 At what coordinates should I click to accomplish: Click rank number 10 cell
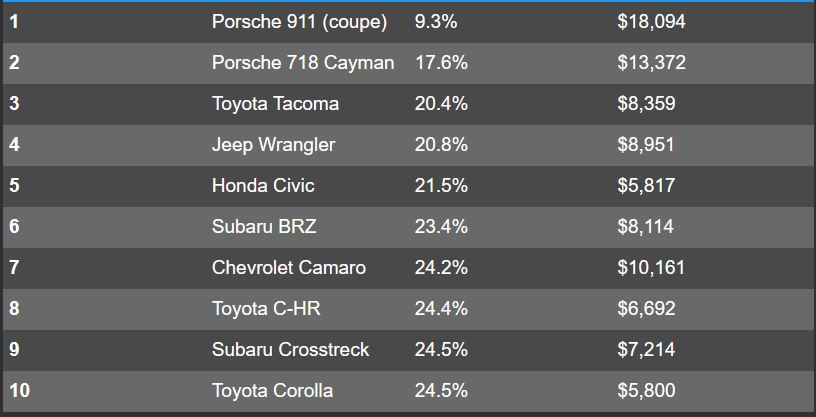(x=19, y=390)
